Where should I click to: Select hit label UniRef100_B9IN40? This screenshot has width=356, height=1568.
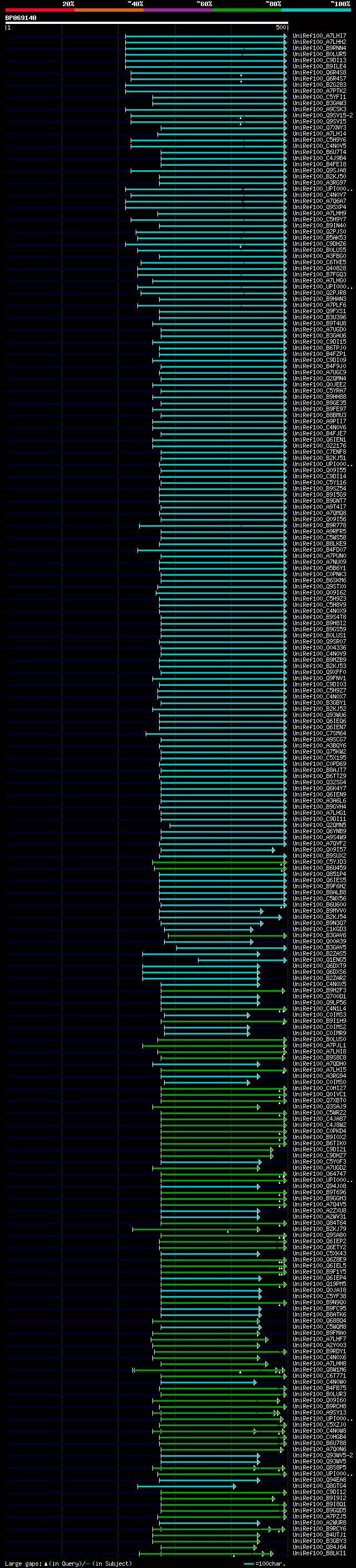point(319,226)
